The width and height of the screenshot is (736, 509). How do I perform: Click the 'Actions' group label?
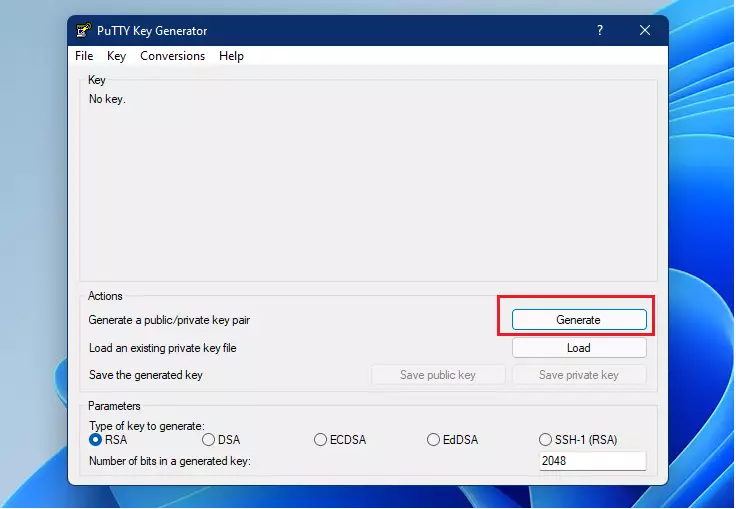point(105,296)
